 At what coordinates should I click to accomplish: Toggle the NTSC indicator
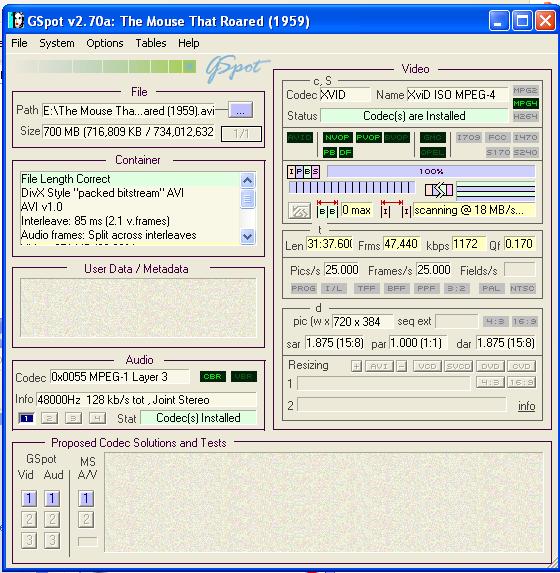[522, 288]
